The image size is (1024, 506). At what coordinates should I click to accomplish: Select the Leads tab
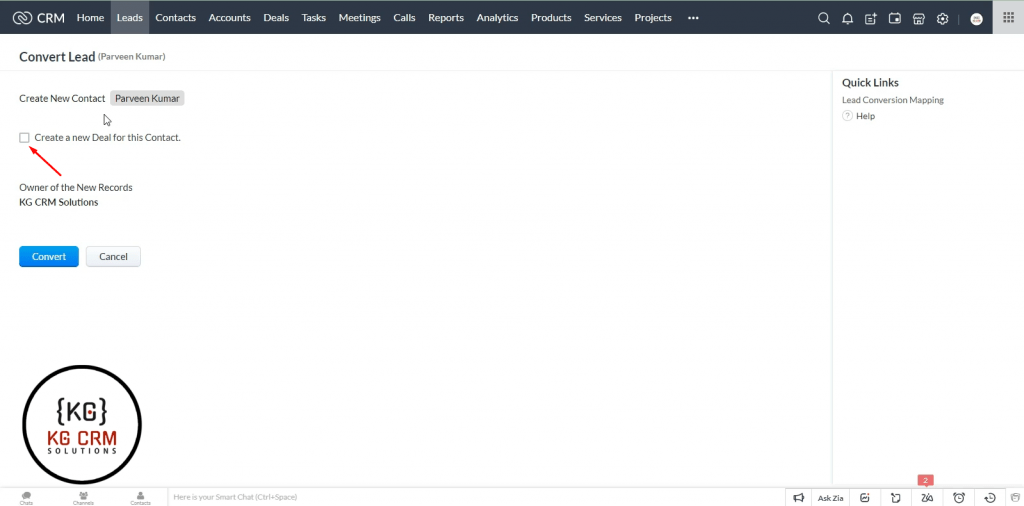(x=129, y=18)
